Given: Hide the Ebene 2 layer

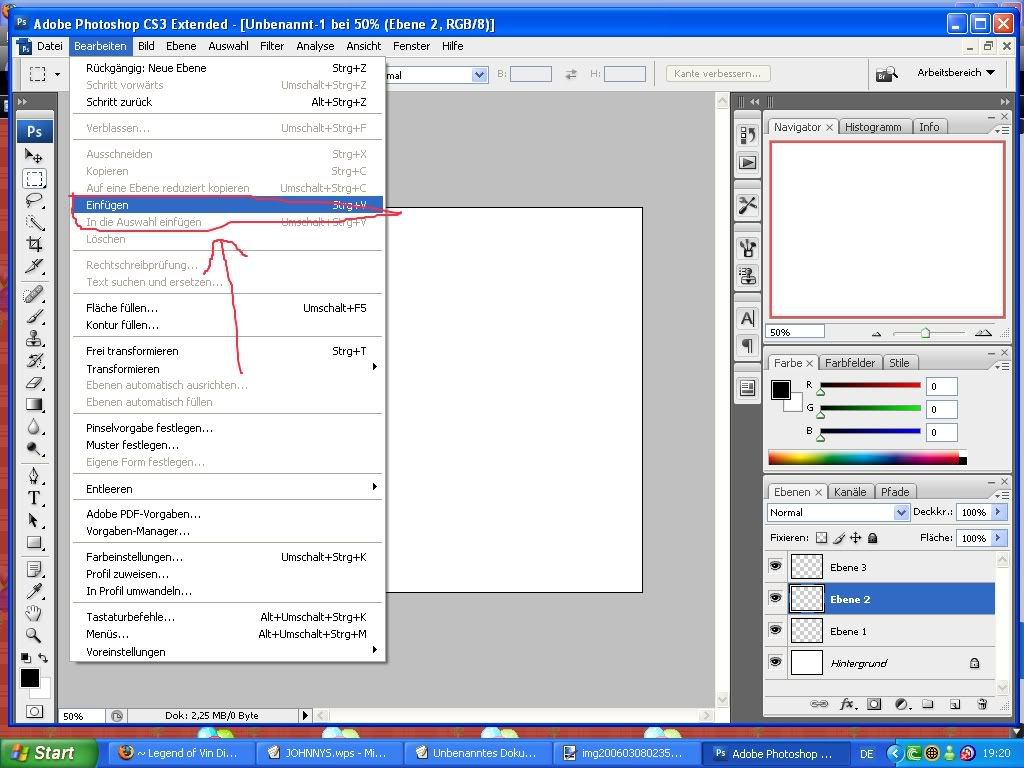Looking at the screenshot, I should [775, 598].
